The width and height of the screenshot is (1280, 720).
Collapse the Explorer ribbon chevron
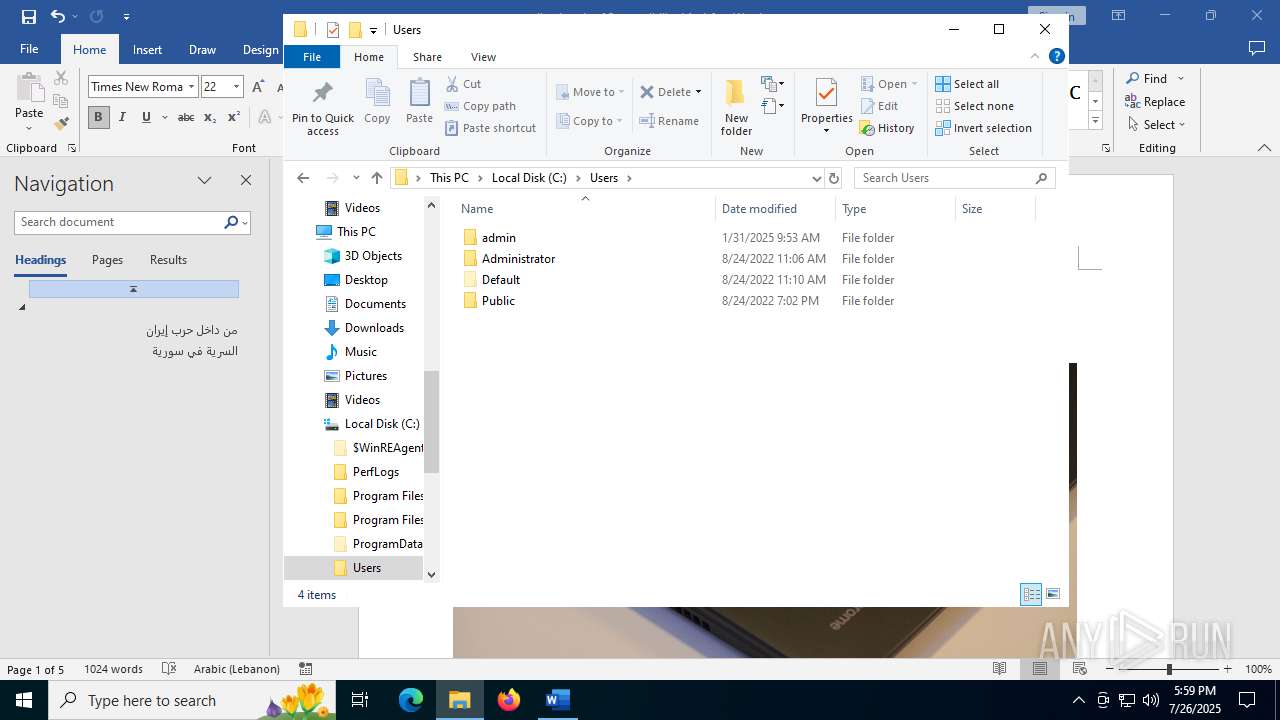[x=1035, y=56]
